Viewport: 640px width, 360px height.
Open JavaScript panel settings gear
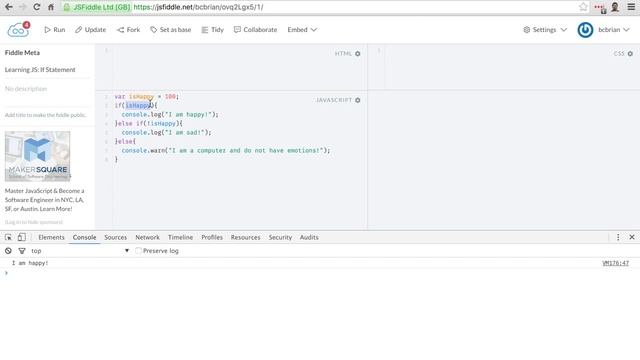[358, 100]
